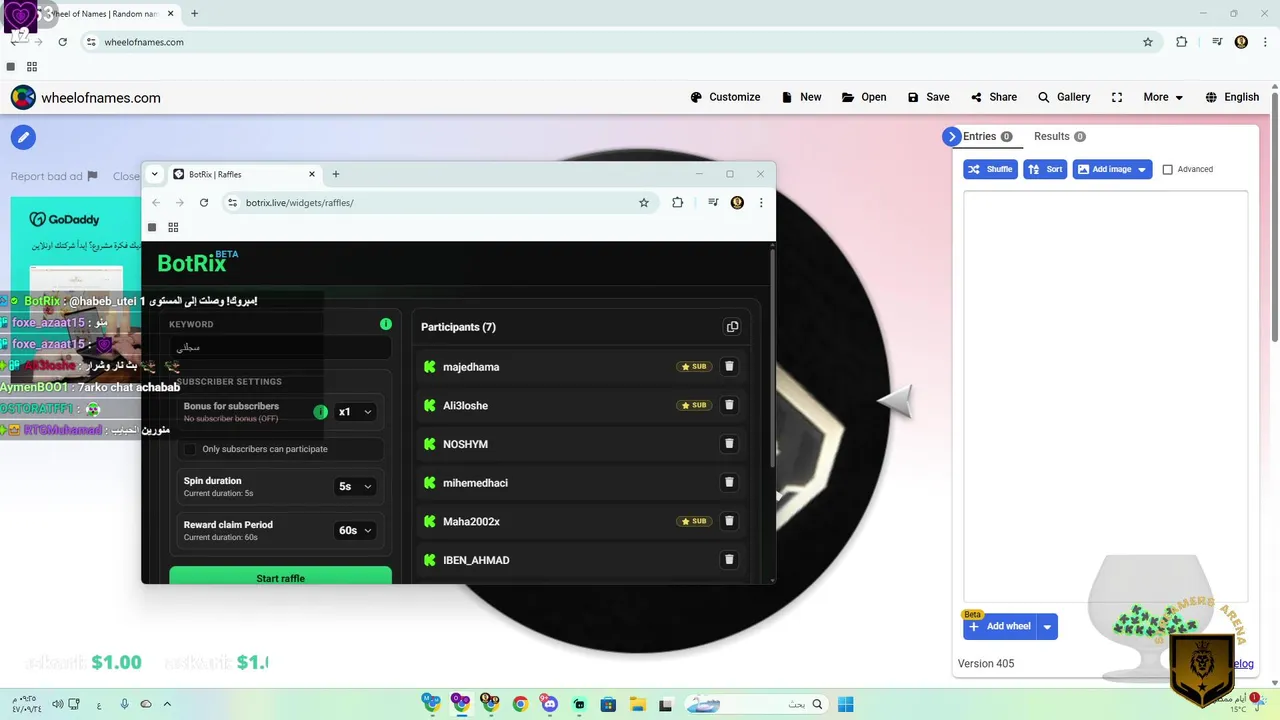Bookmark wheelofnames.com with star icon
Screen dimensions: 1280x720
[1148, 42]
